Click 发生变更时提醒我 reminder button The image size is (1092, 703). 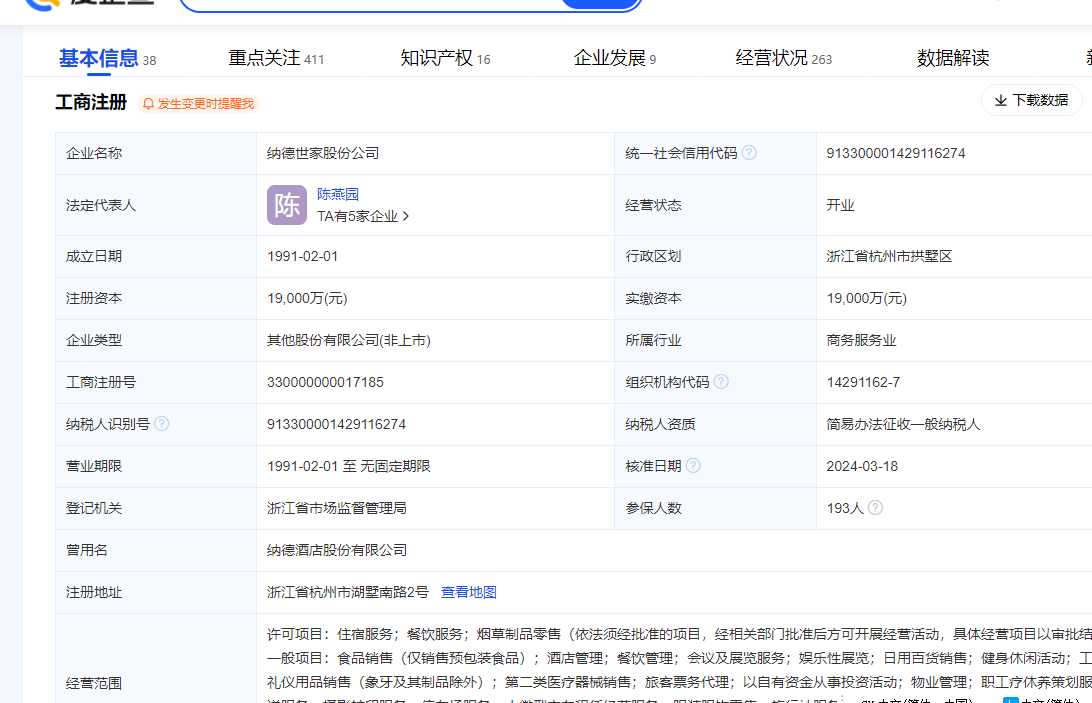point(198,104)
